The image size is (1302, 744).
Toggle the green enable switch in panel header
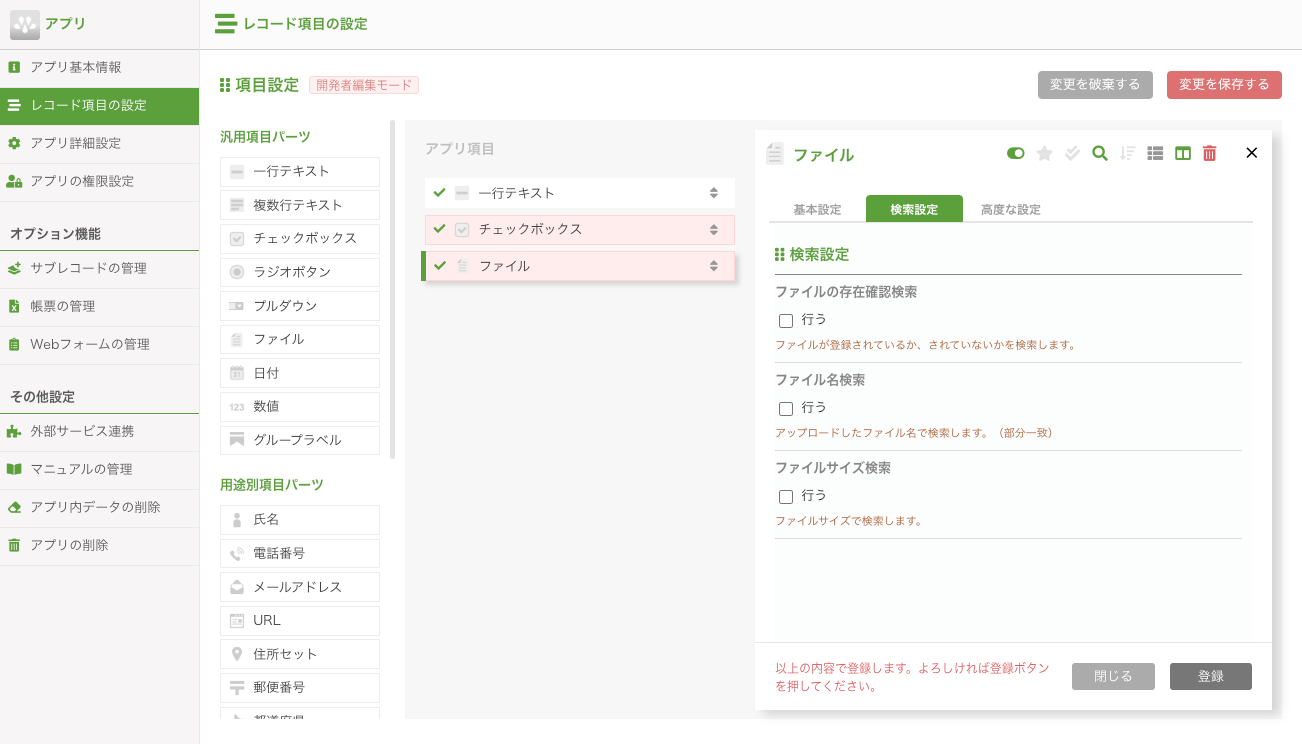(1015, 154)
